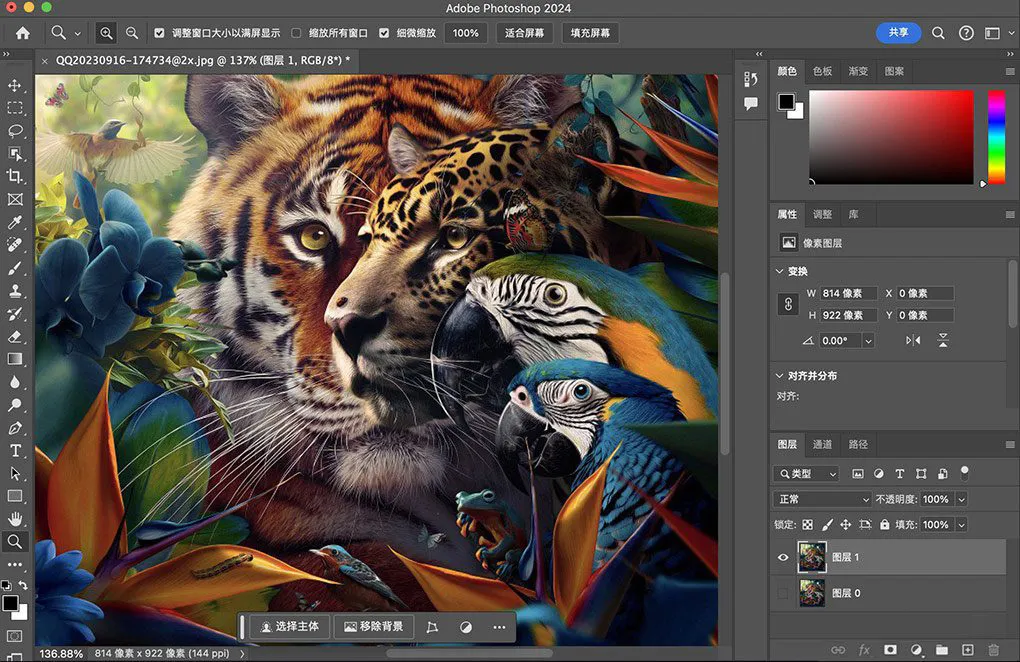Pick the Eyedropper tool

(15, 222)
